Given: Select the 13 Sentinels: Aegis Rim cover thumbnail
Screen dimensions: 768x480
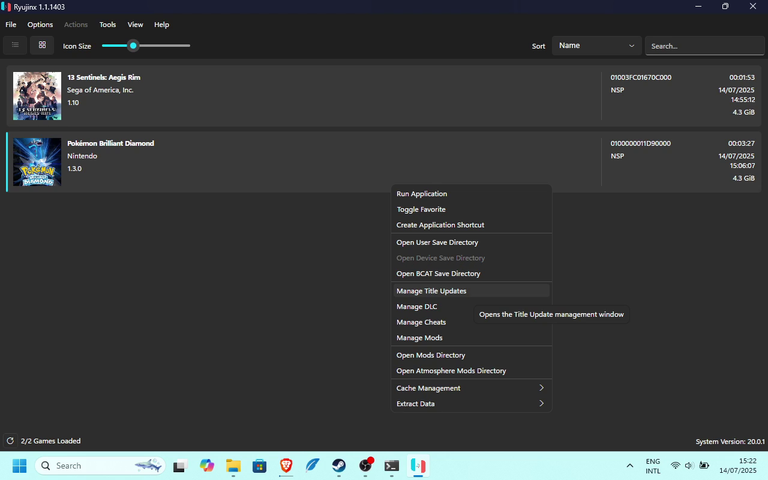Looking at the screenshot, I should click(37, 96).
